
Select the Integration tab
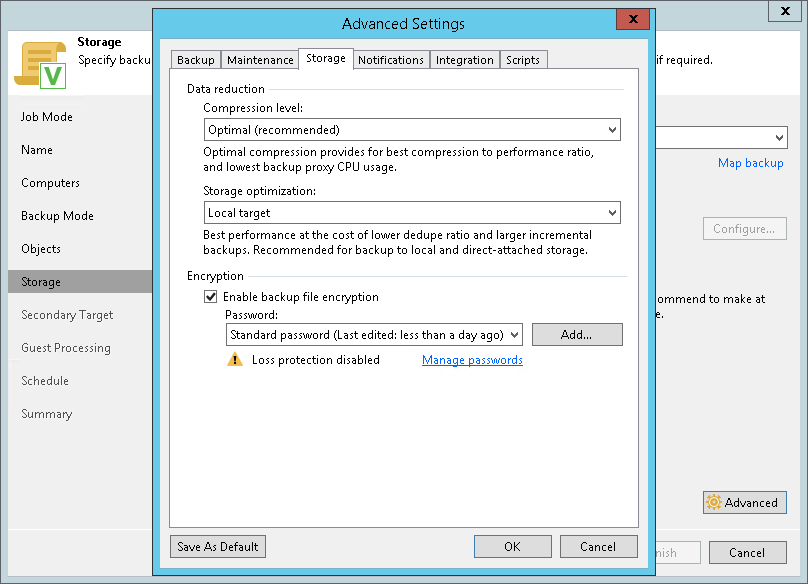pos(465,60)
